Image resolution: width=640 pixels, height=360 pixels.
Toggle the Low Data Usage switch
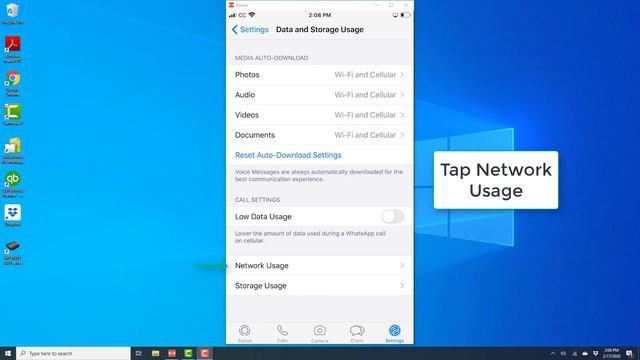click(x=393, y=216)
